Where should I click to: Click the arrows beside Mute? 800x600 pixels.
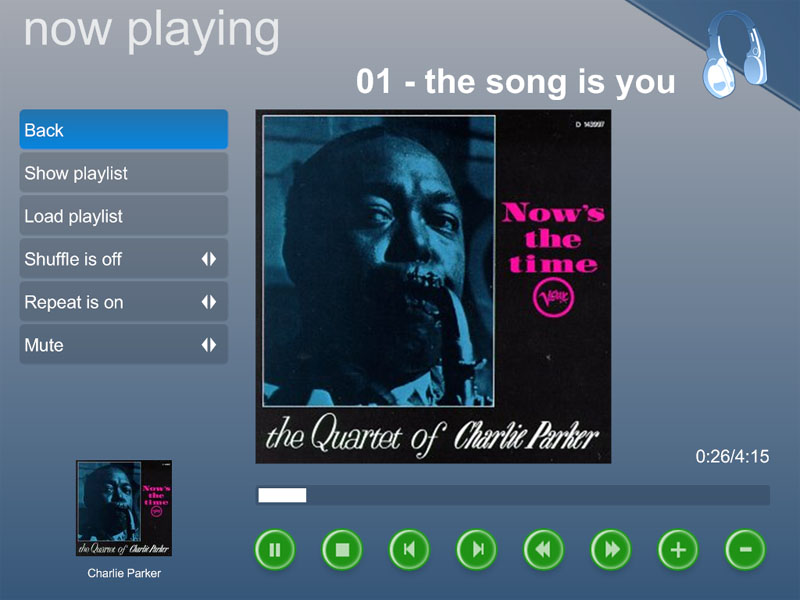pos(209,345)
